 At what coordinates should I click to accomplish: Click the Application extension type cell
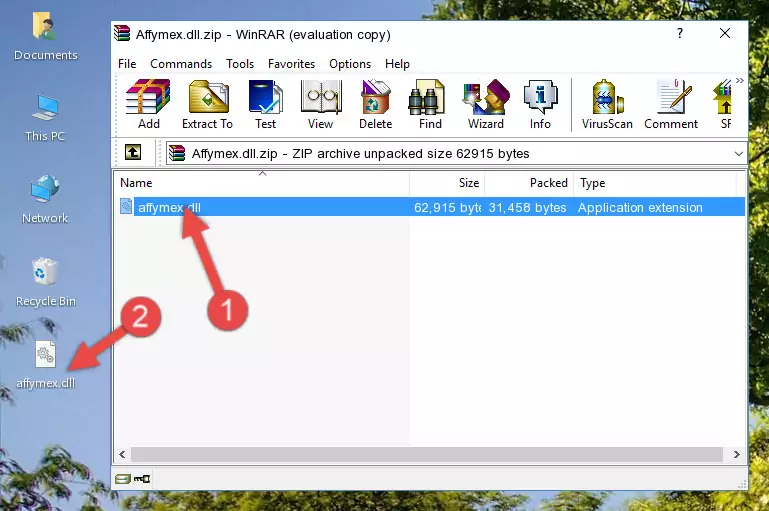point(640,207)
